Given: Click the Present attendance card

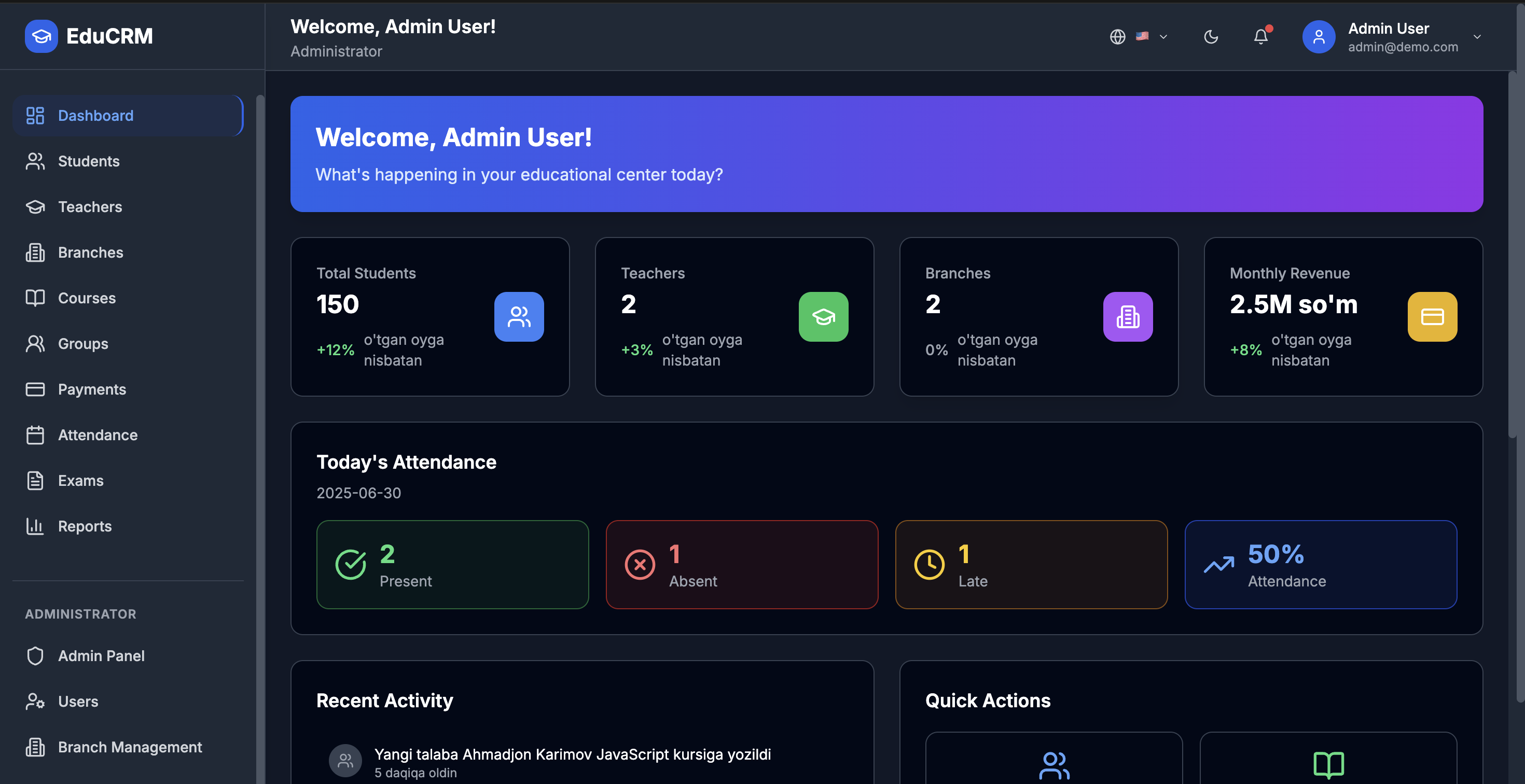Looking at the screenshot, I should (x=452, y=565).
